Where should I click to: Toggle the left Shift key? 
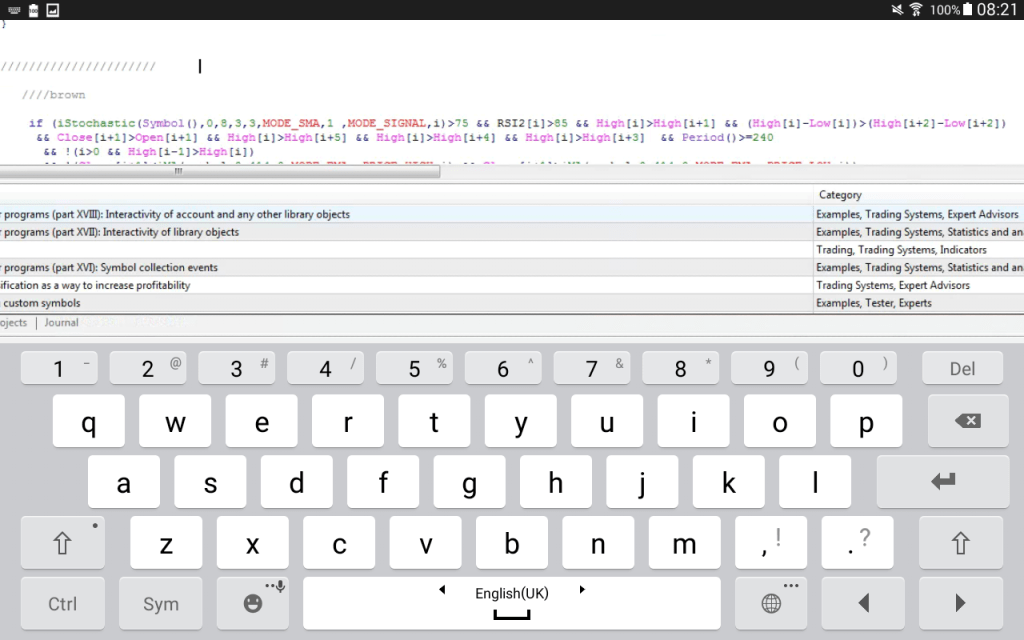point(62,543)
